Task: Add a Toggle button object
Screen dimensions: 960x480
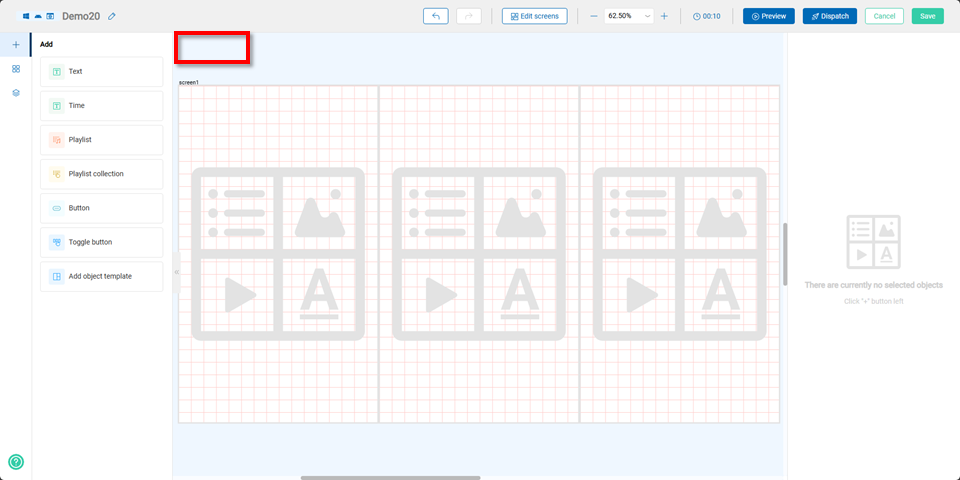Action: coord(102,242)
